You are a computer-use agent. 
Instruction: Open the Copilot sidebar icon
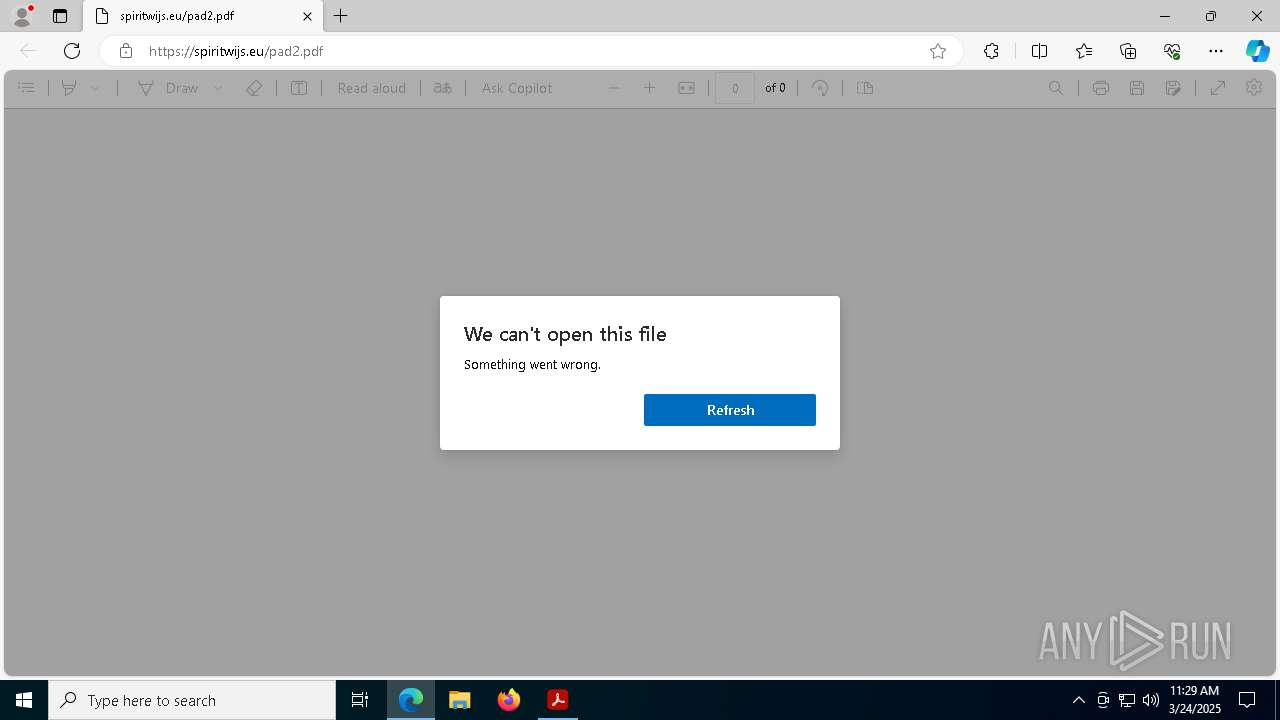1257,51
